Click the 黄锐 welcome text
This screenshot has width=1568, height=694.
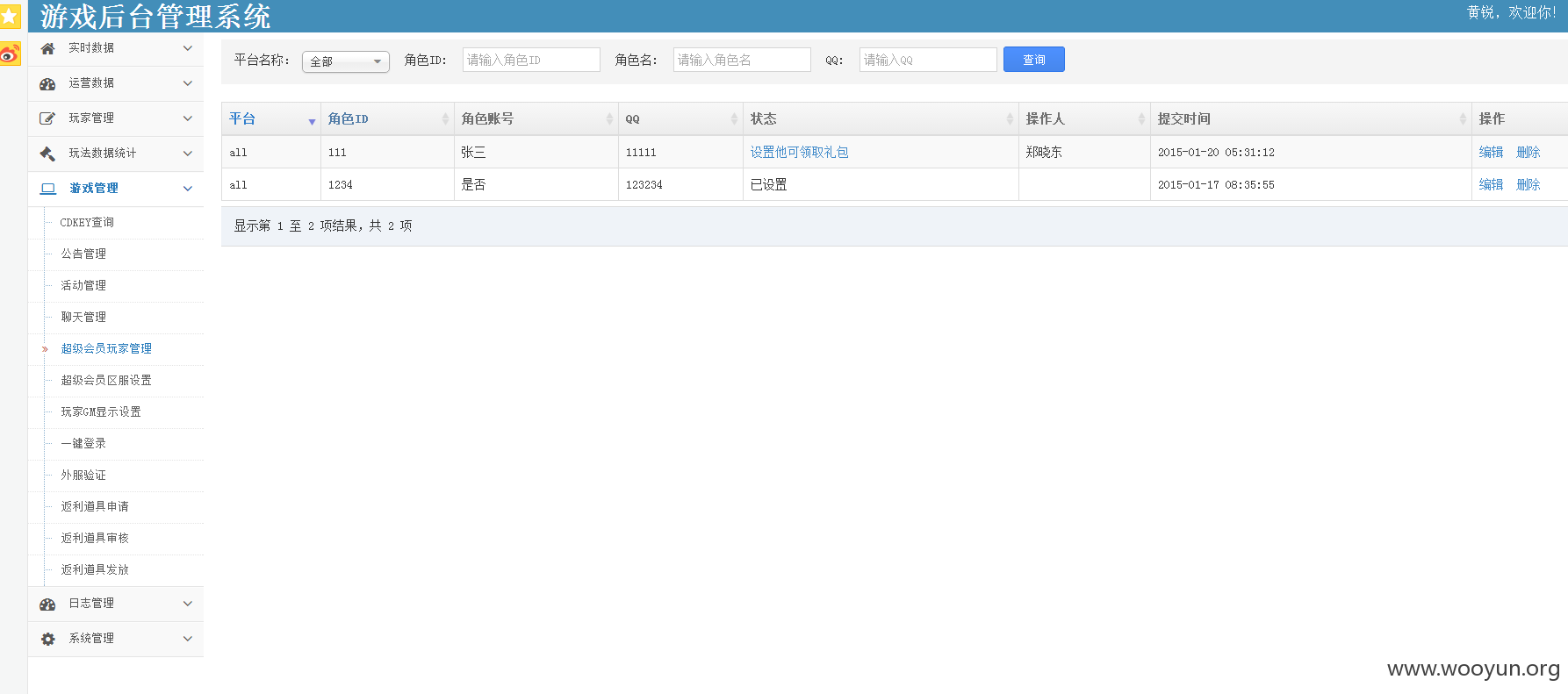pyautogui.click(x=1511, y=12)
